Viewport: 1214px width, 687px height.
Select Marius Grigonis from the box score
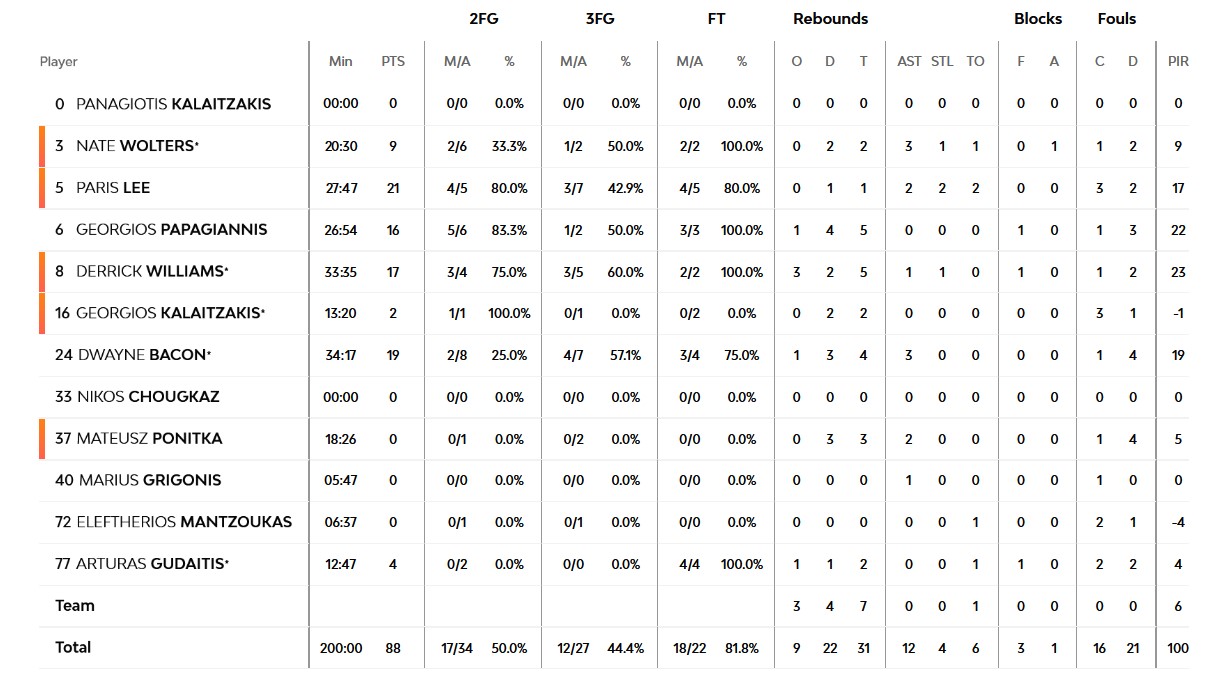tap(149, 481)
